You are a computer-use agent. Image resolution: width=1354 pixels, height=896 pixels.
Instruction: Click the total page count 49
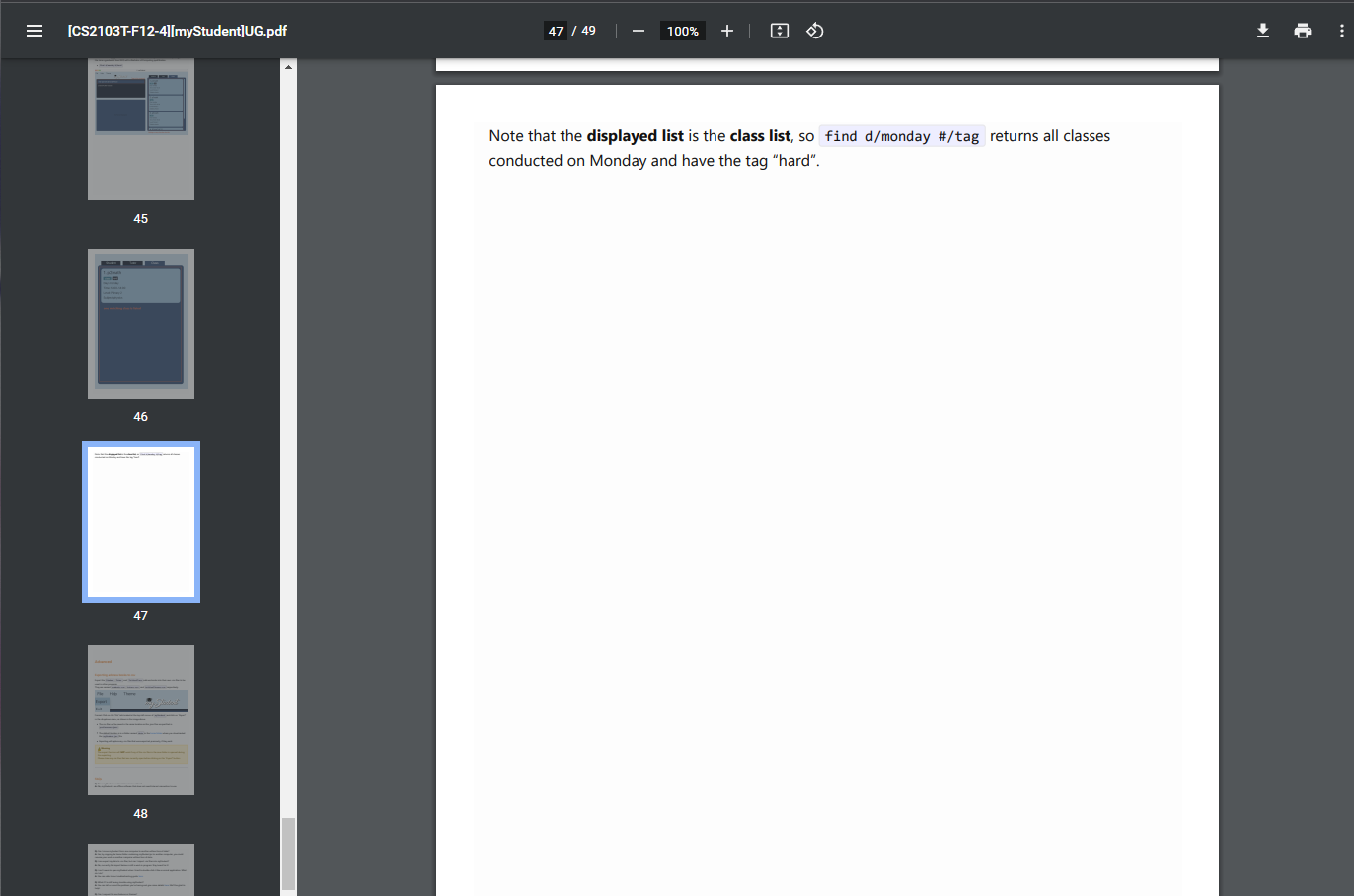(589, 31)
